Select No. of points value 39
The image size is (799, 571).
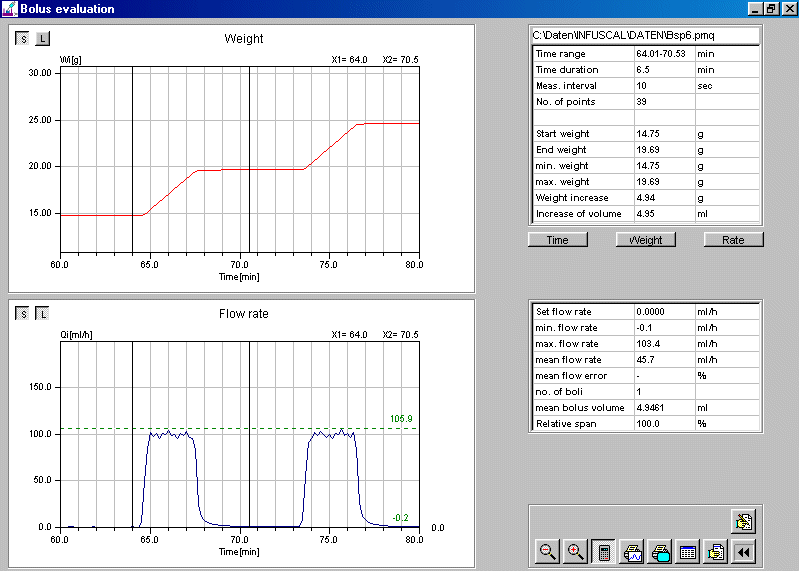[x=642, y=102]
